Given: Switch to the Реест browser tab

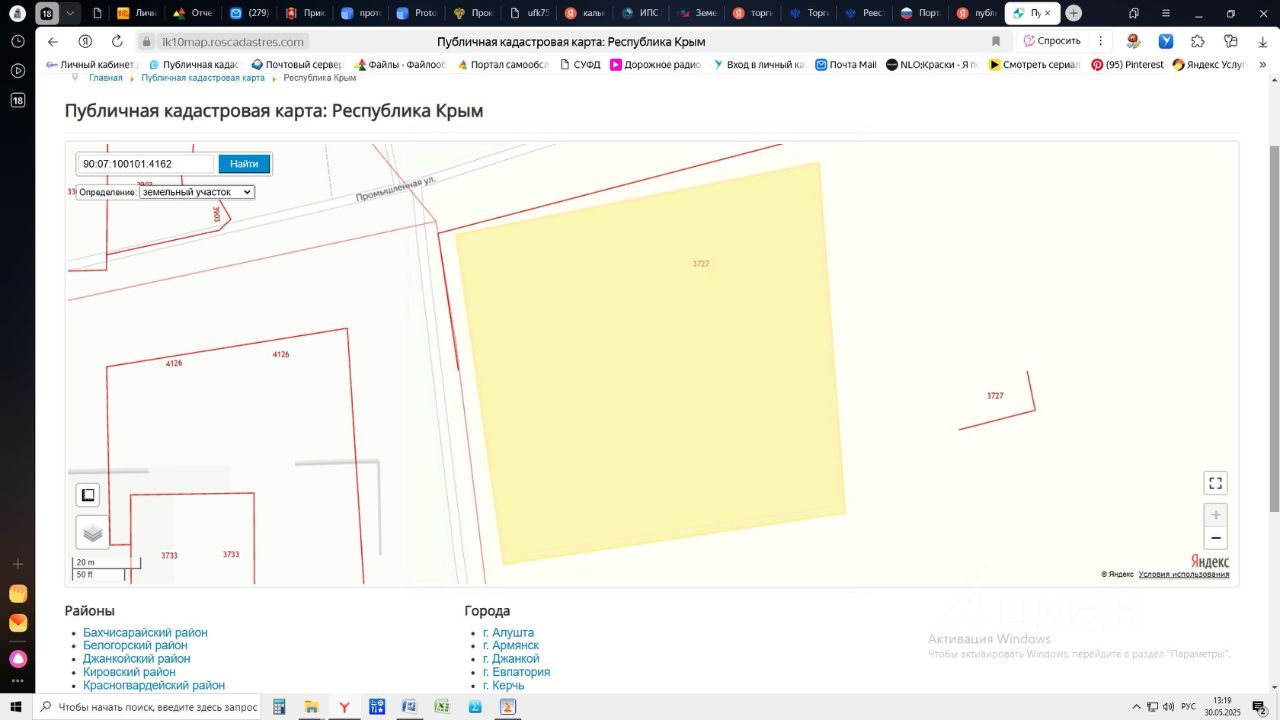Looking at the screenshot, I should coord(862,13).
